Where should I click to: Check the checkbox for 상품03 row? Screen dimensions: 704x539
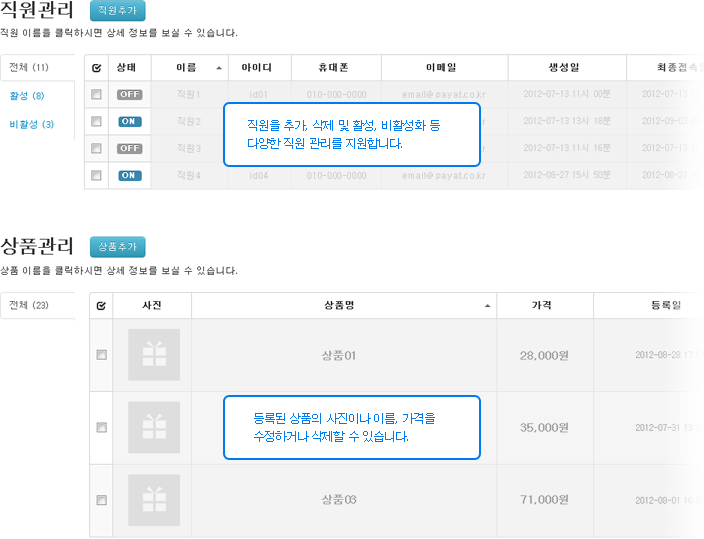point(101,500)
